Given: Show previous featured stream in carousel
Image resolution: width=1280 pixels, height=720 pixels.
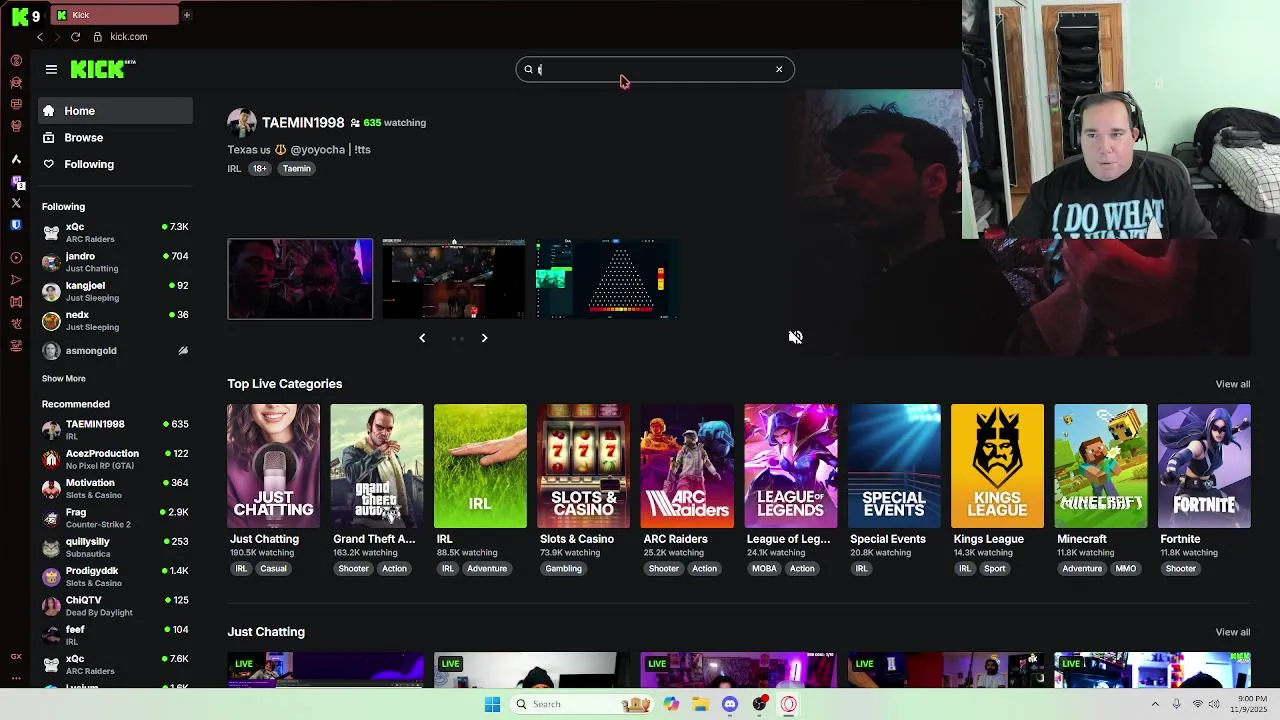Looking at the screenshot, I should point(422,338).
